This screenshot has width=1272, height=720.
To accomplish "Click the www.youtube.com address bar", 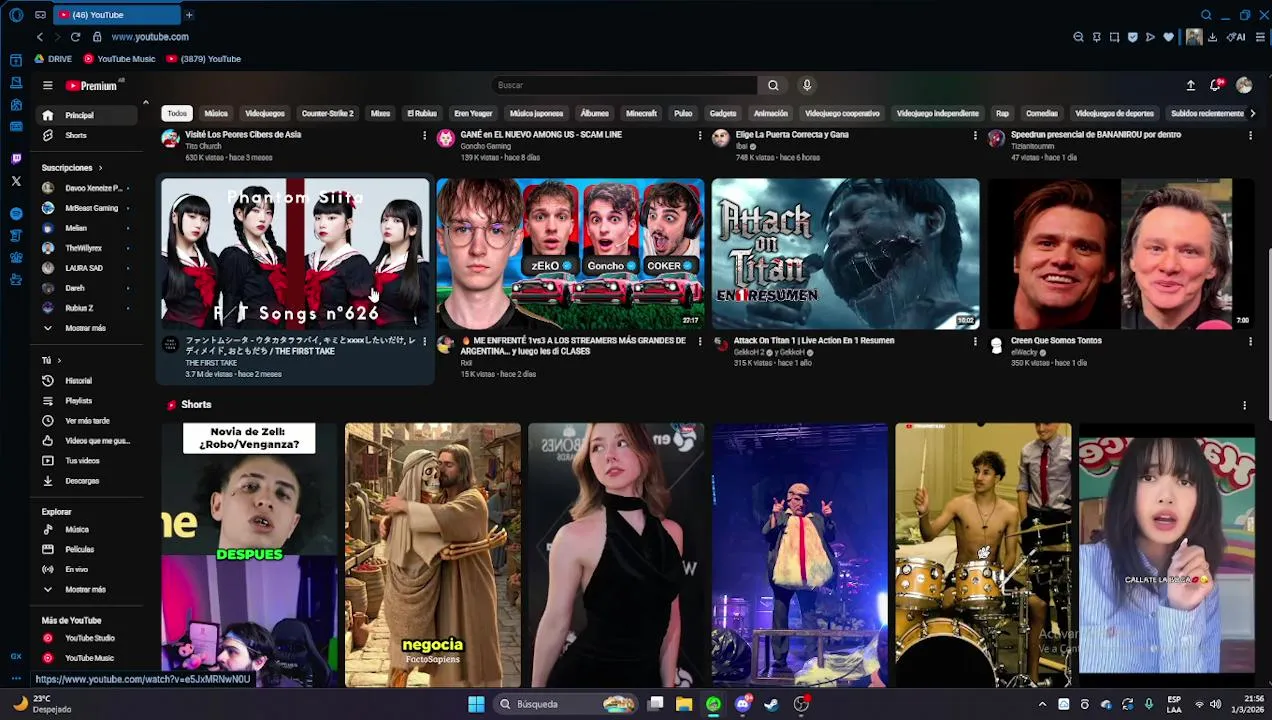I will coord(150,37).
